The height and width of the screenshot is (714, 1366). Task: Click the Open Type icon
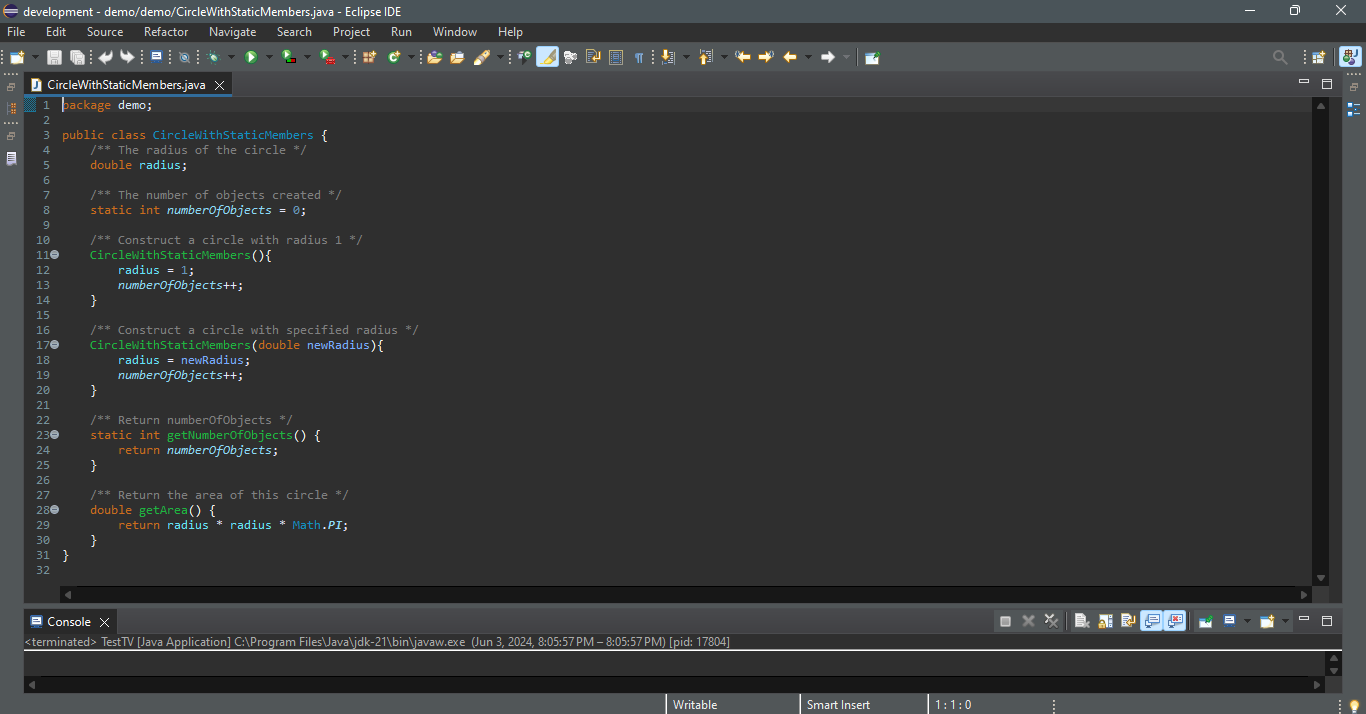(x=434, y=57)
